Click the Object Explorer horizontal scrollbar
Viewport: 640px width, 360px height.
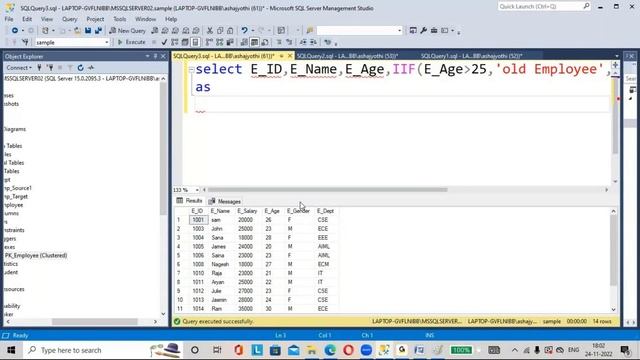pos(95,322)
